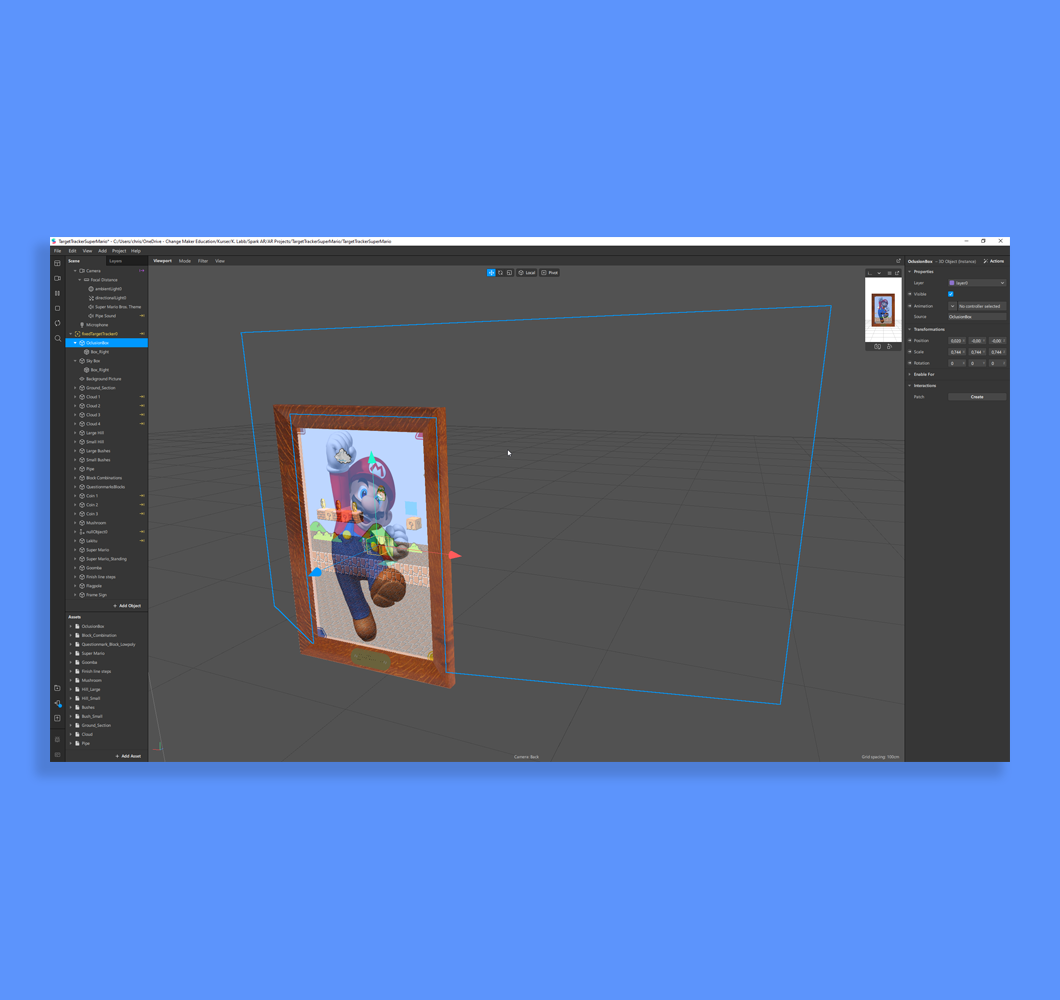Collapse the Properties section

click(909, 272)
